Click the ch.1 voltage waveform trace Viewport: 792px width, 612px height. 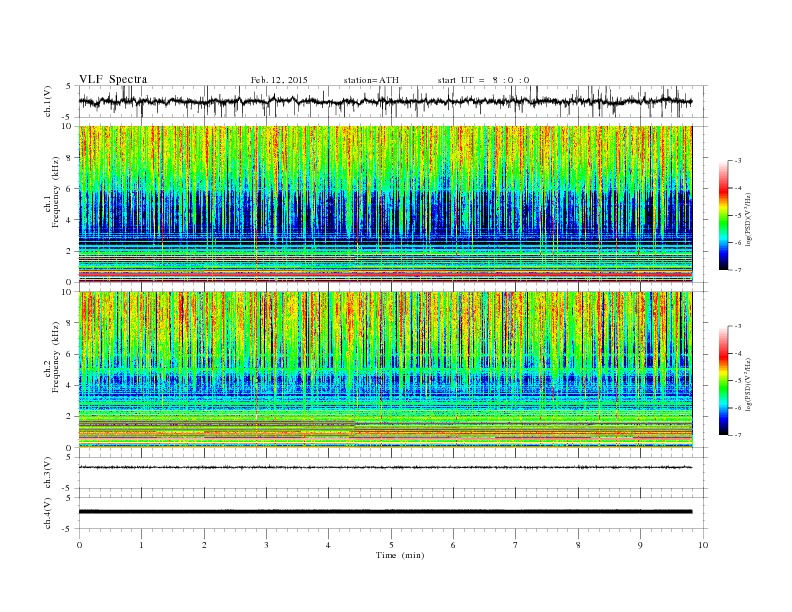(385, 101)
